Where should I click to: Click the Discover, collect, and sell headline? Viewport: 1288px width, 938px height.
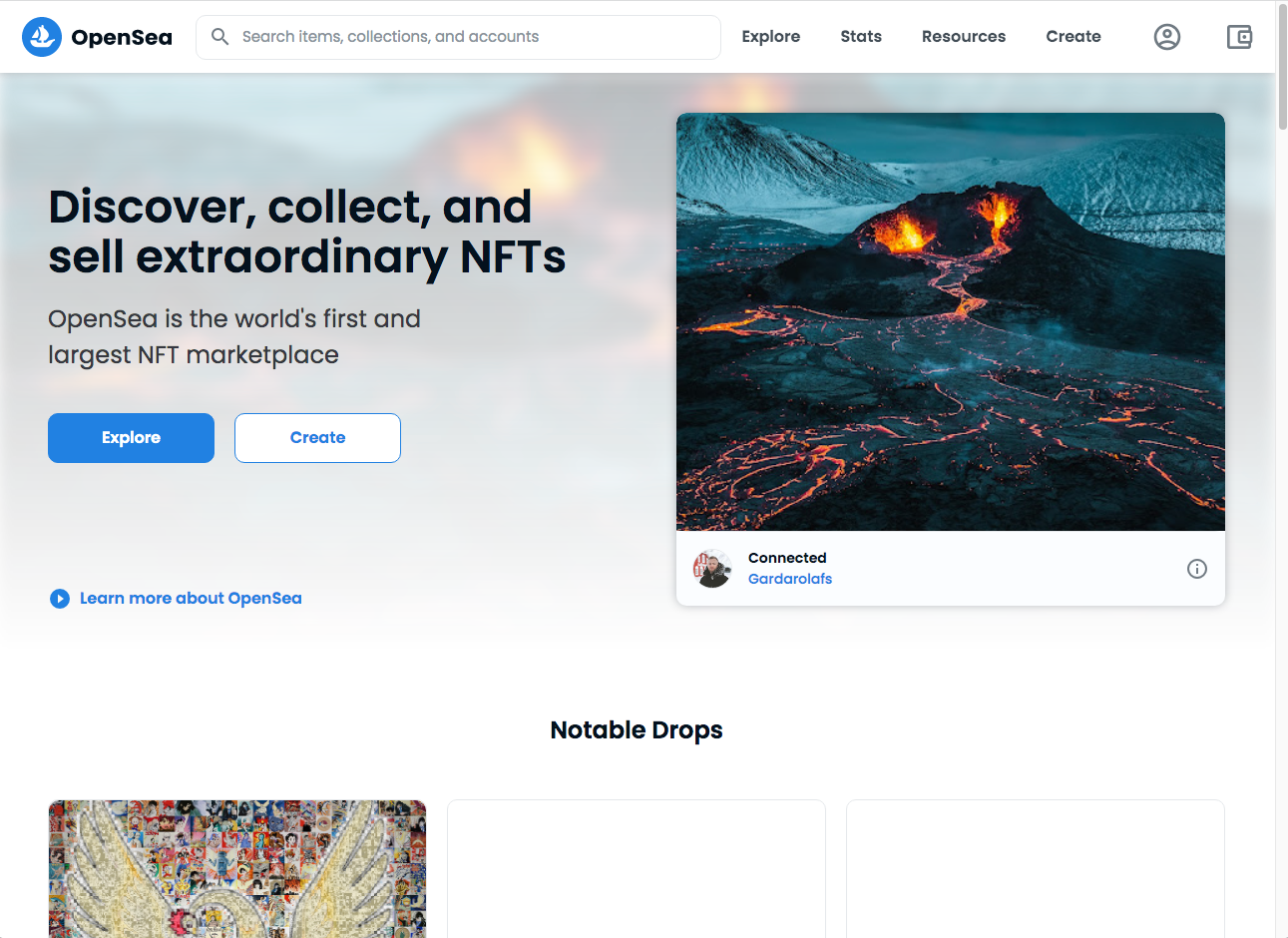[x=307, y=232]
